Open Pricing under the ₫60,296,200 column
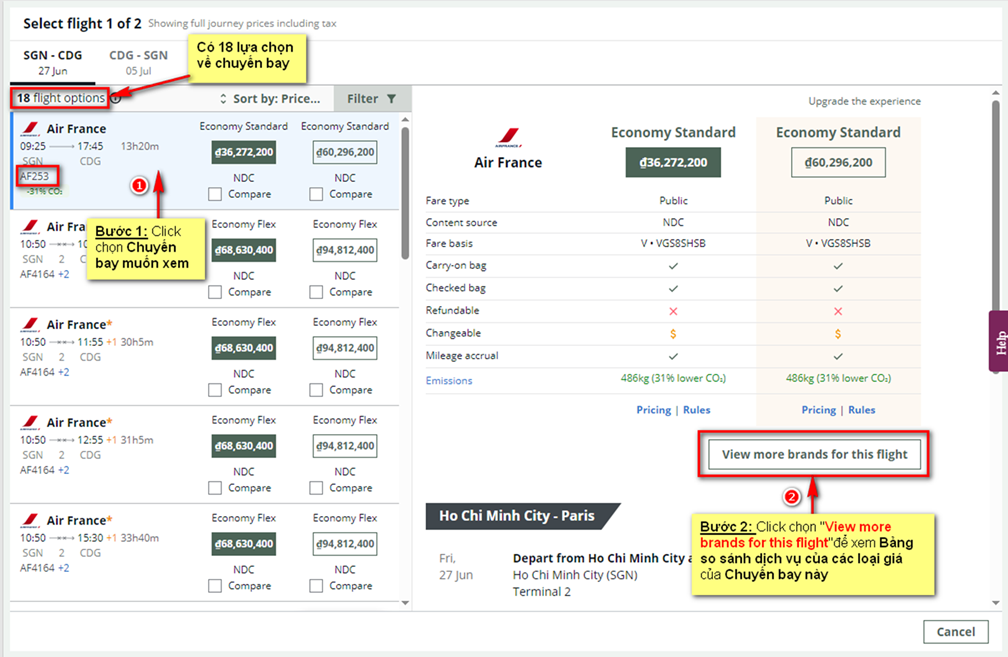Screen dimensions: 1008x657 (x=818, y=410)
